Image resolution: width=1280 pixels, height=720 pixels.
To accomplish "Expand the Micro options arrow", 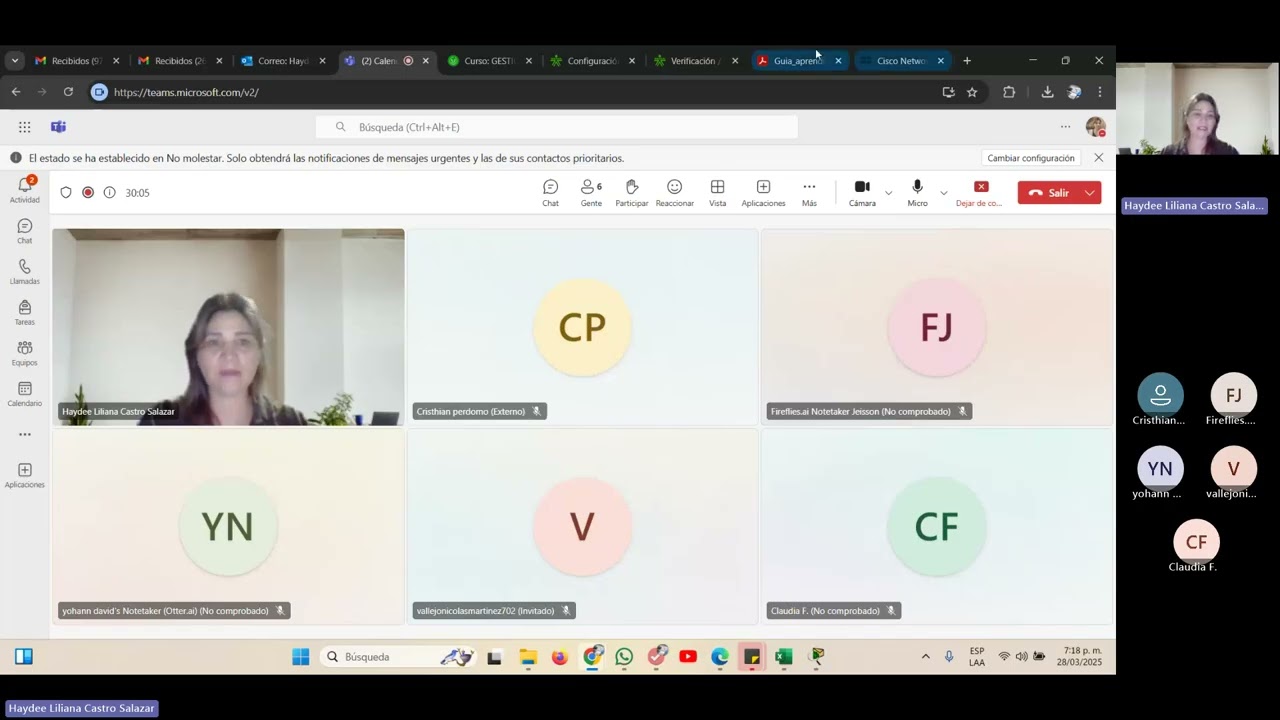I will 943,193.
